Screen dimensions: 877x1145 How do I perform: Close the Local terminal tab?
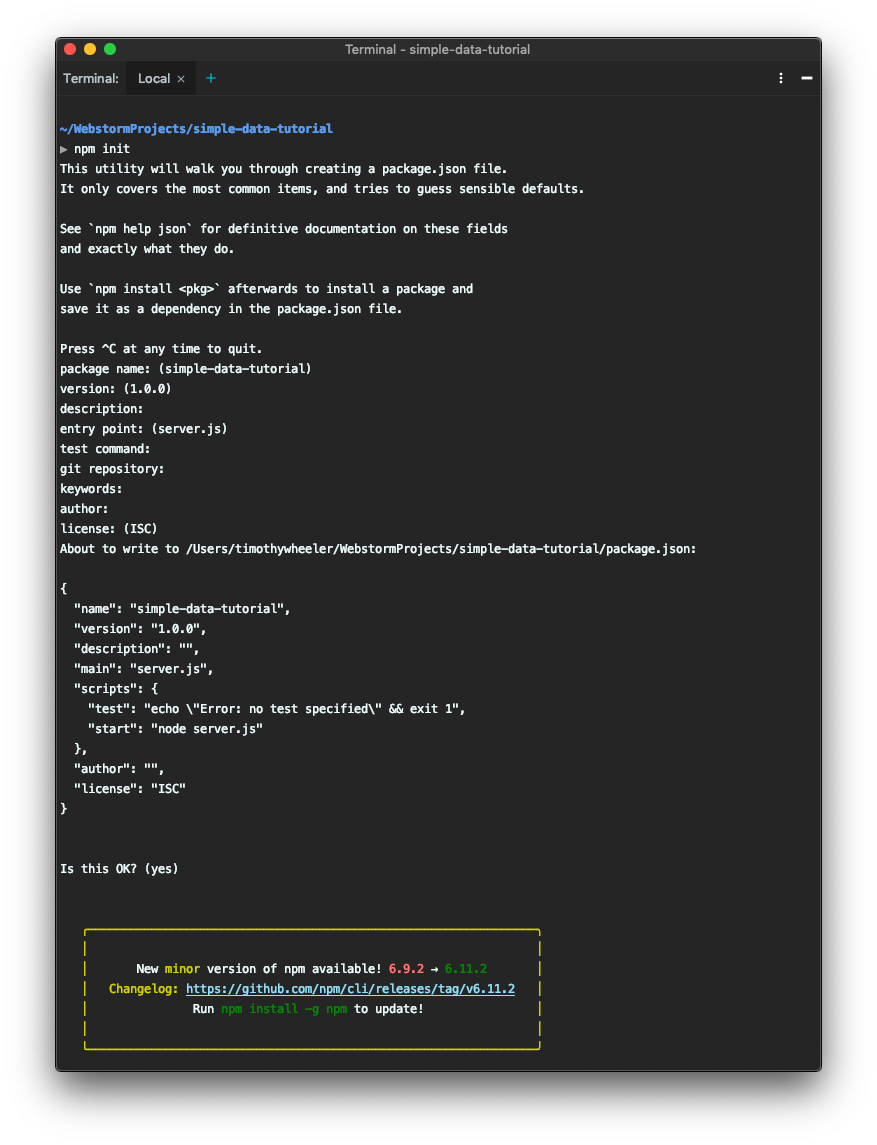coord(181,79)
